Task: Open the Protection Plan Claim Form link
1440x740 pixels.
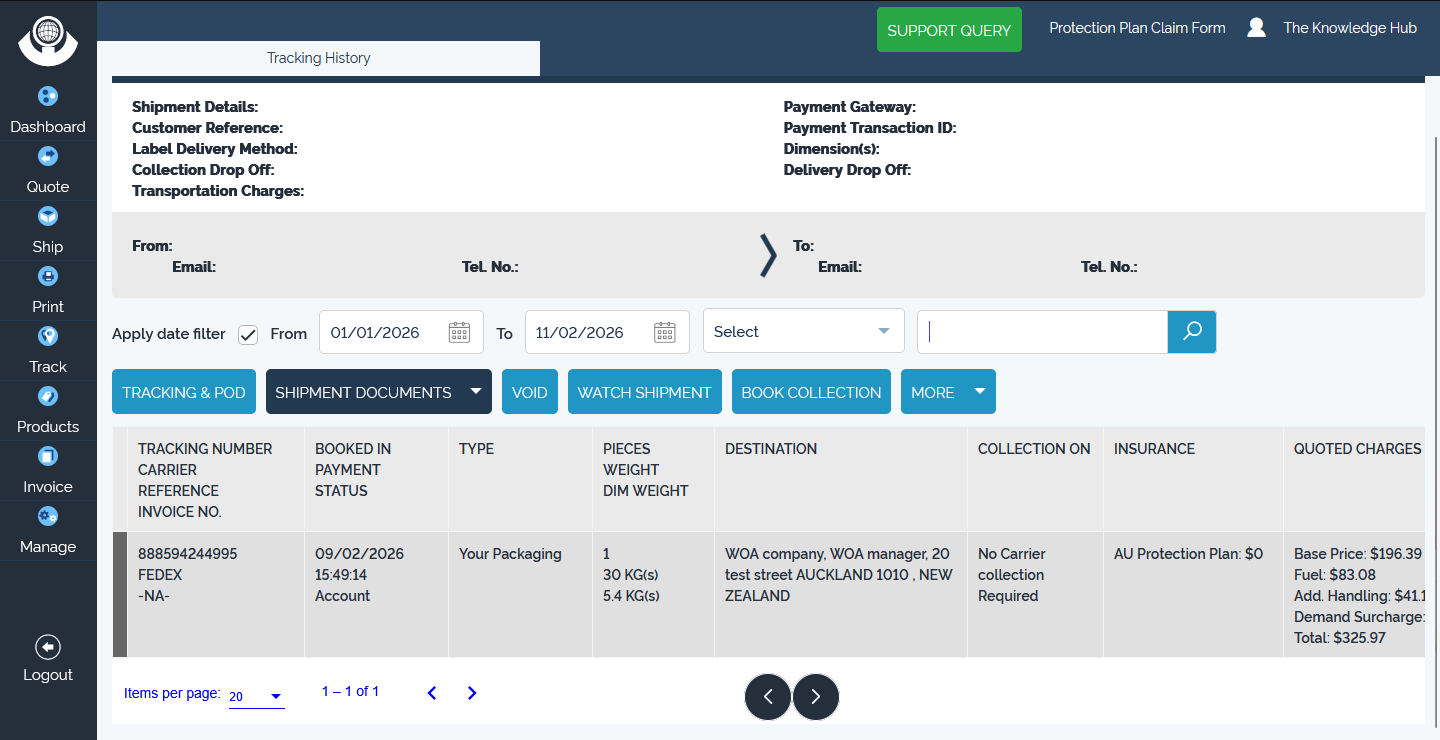Action: click(1137, 28)
